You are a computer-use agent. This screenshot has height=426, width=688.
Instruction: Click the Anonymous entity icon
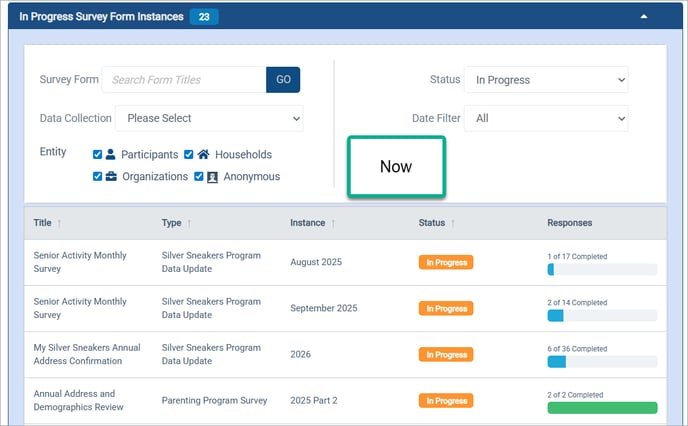(x=212, y=177)
